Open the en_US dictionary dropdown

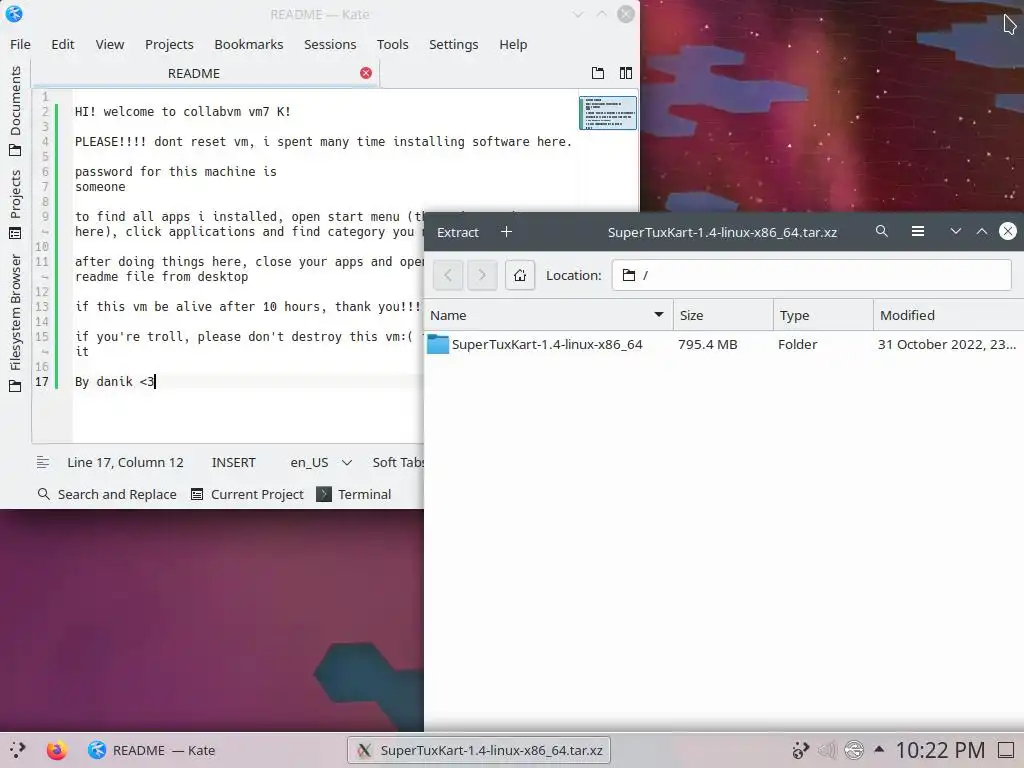pos(321,462)
